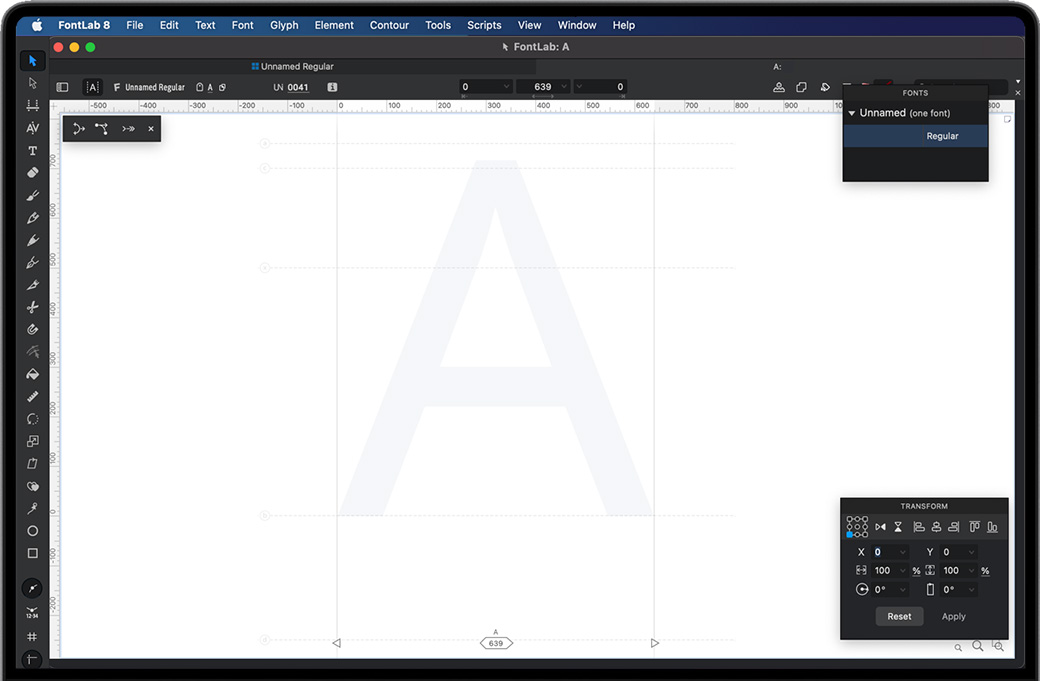Image resolution: width=1040 pixels, height=681 pixels.
Task: Open vertical scale 100 dropdown
Action: [972, 571]
